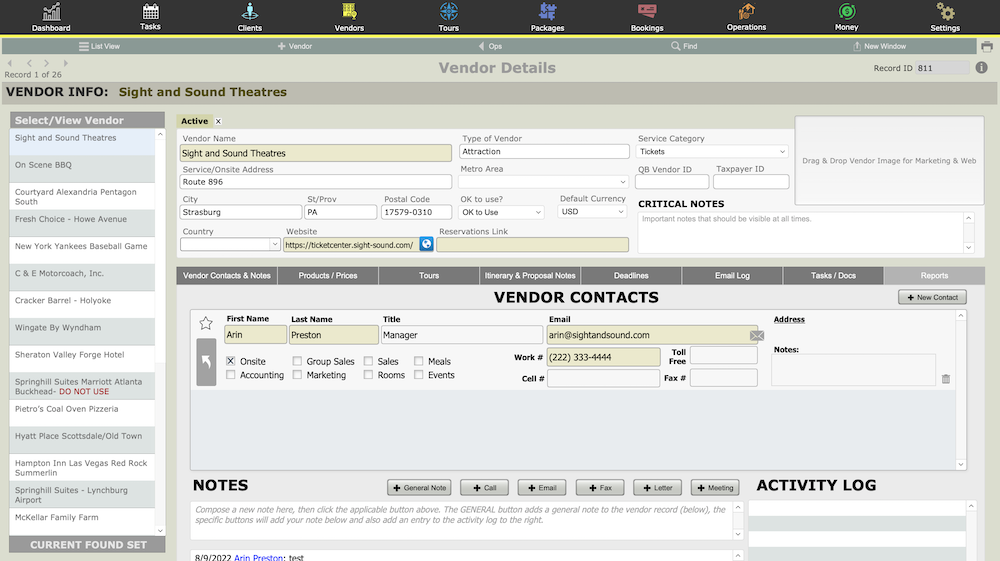Delete contact with trash icon
The image size is (1000, 561).
tap(946, 379)
